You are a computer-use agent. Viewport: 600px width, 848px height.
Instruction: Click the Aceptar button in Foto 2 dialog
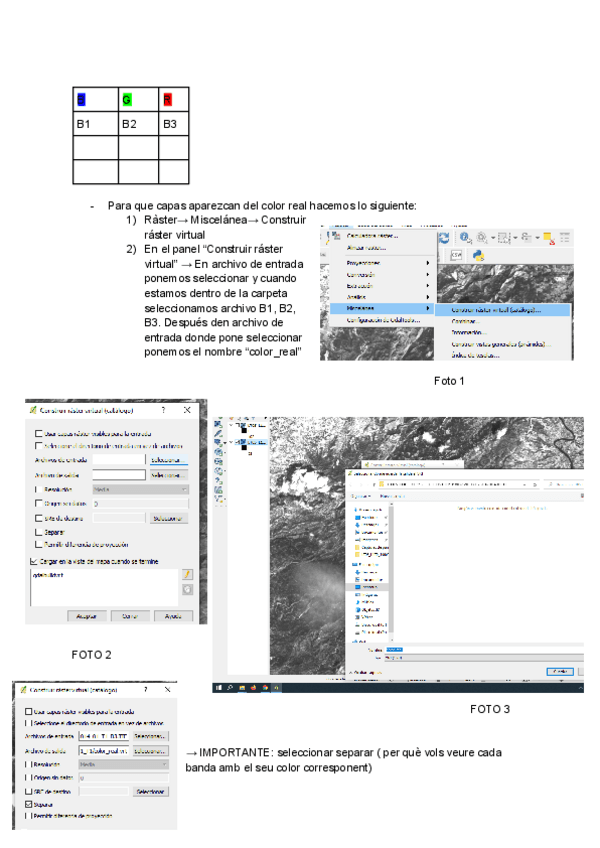point(87,616)
